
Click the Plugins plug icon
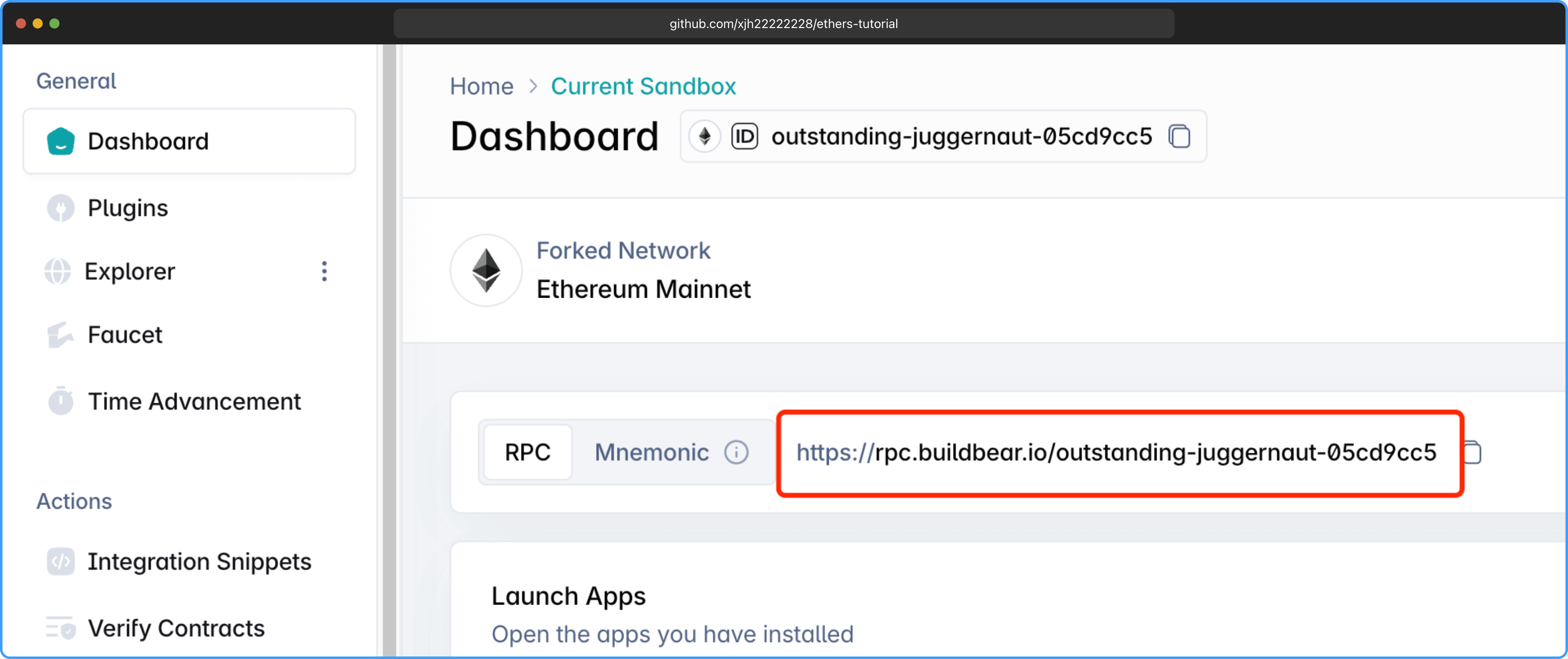61,209
